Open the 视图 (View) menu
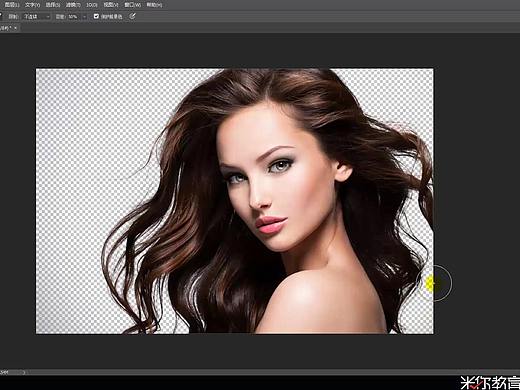The height and width of the screenshot is (390, 520). point(111,5)
